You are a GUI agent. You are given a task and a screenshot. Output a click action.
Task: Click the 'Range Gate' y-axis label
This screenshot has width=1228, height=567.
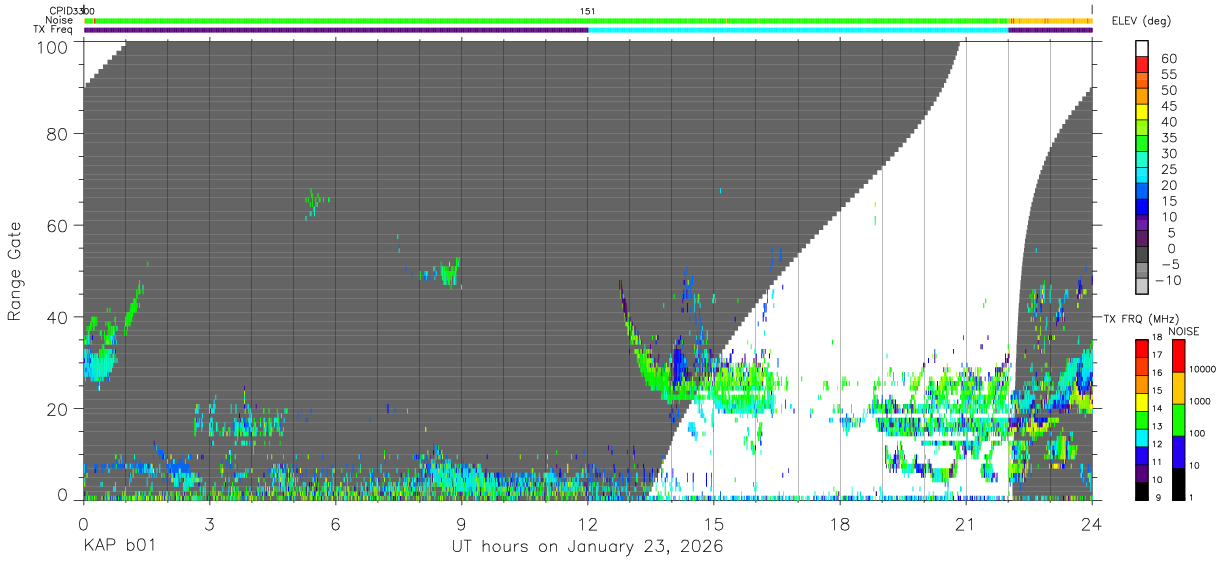15,271
